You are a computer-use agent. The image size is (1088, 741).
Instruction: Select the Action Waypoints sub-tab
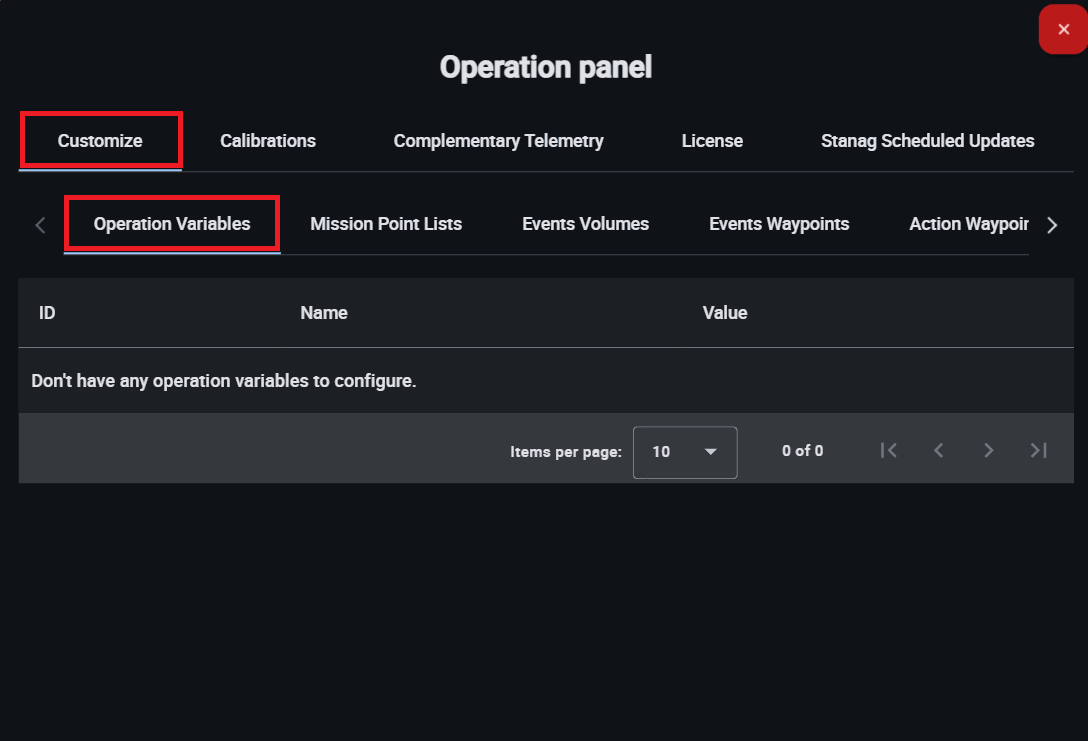(x=967, y=224)
